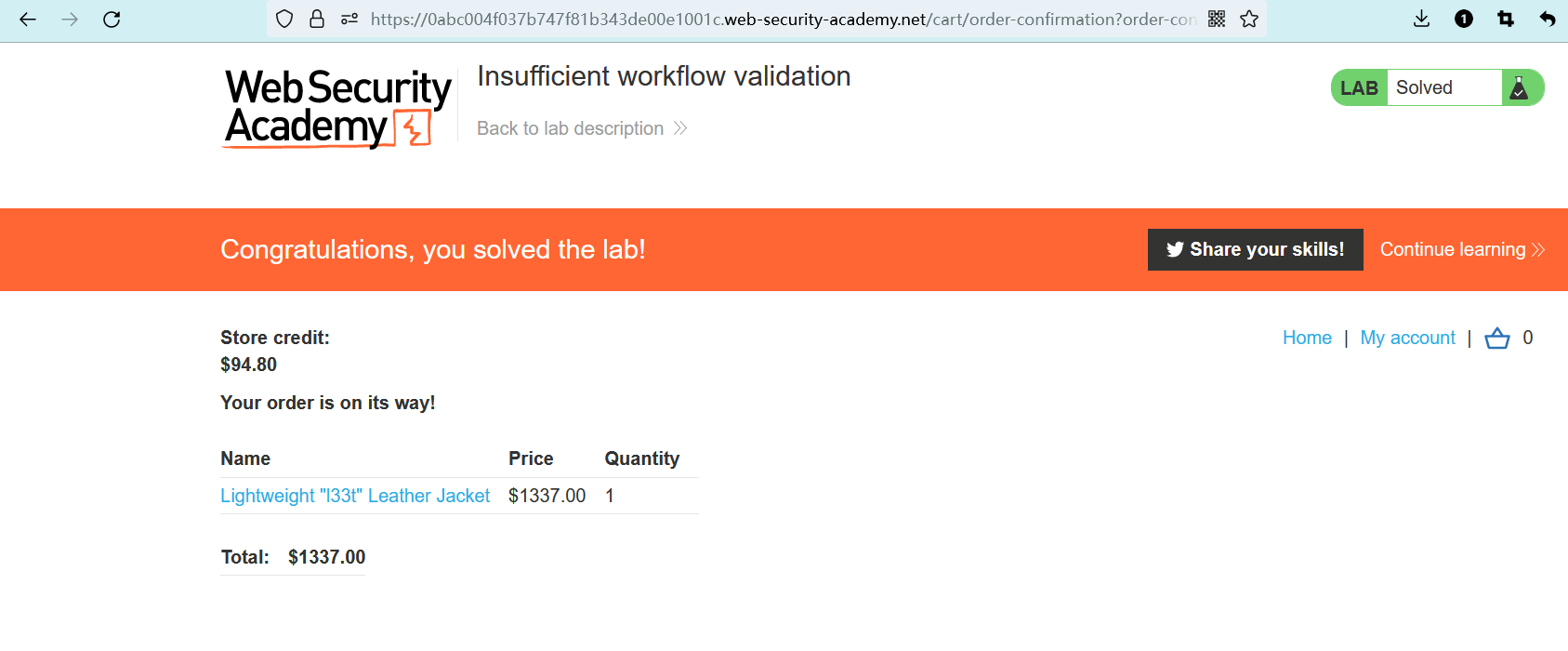Reload the current page
1568x651 pixels.
112,20
